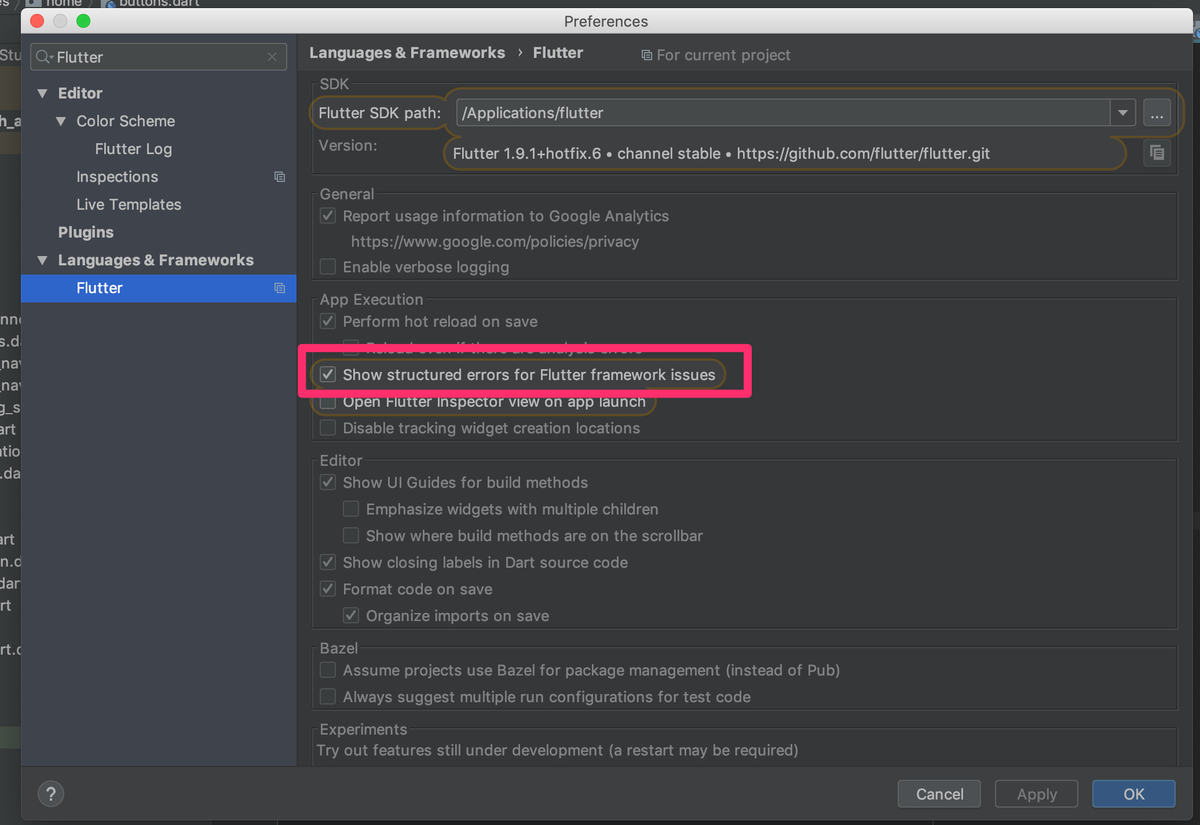Screen dimensions: 1200x825
Task: Confirm preferences with OK button
Action: tap(1134, 794)
